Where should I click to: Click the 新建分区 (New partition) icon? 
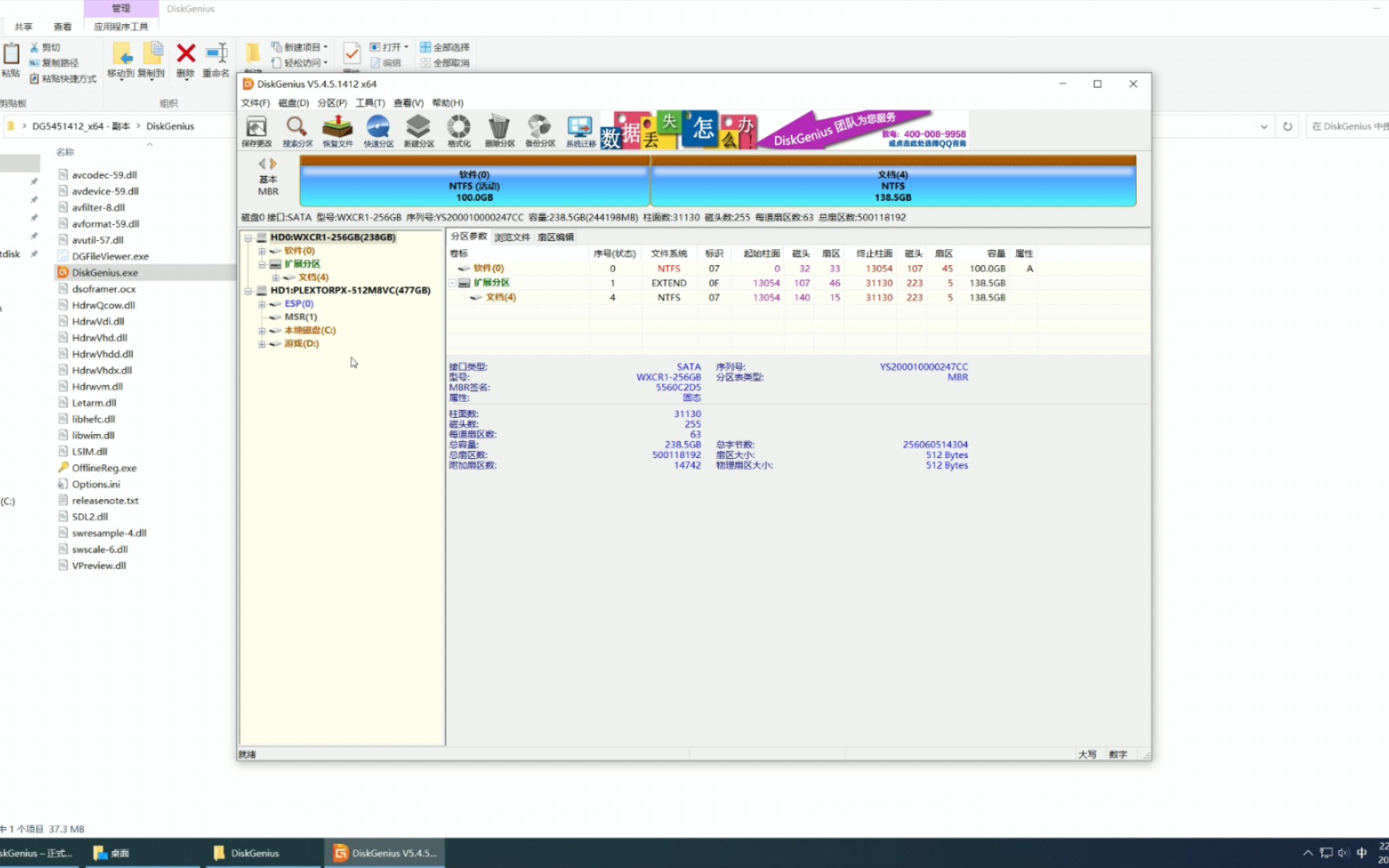(x=418, y=130)
